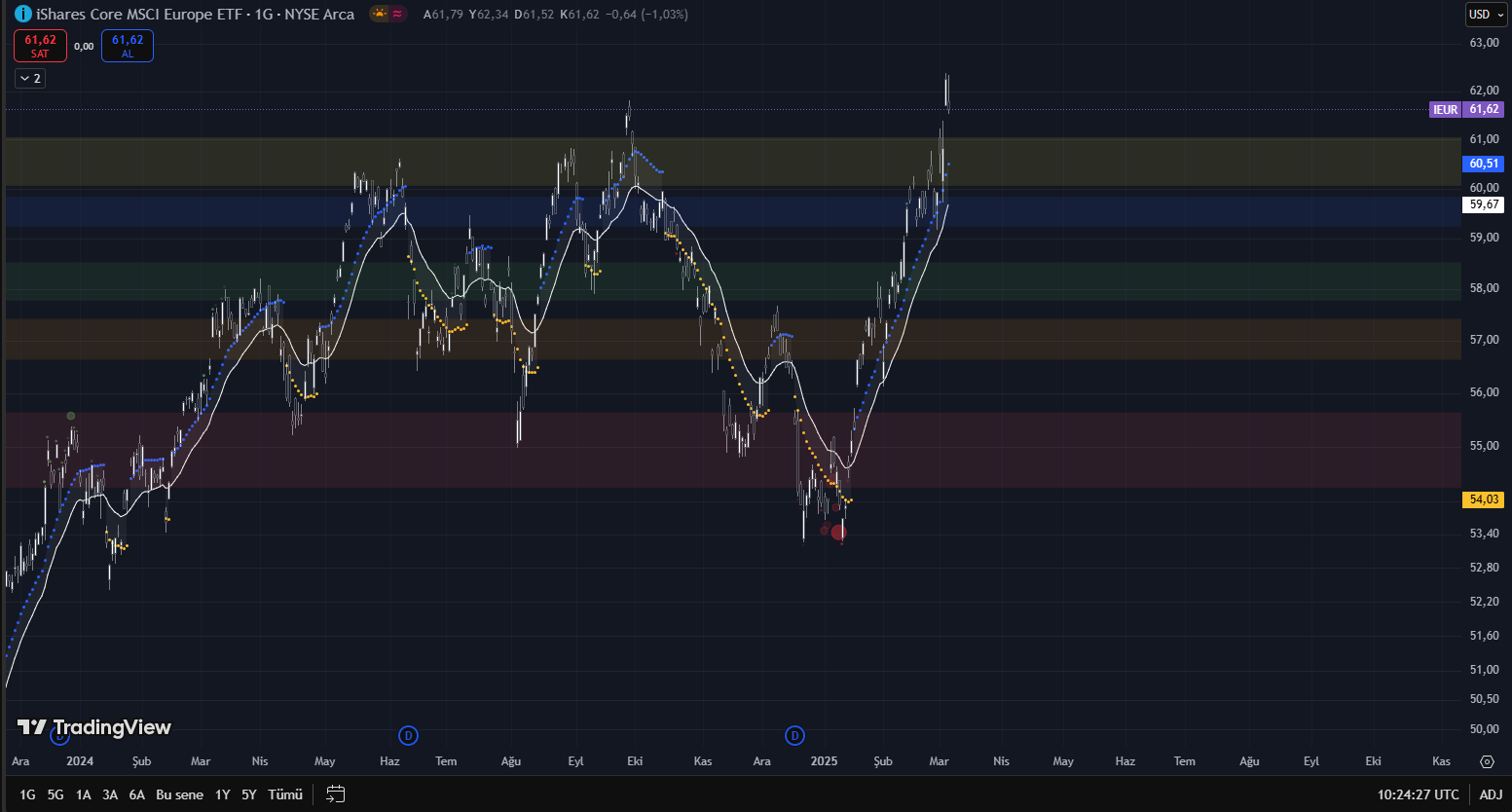Select the 1G time range
This screenshot has width=1512, height=812.
(x=27, y=794)
